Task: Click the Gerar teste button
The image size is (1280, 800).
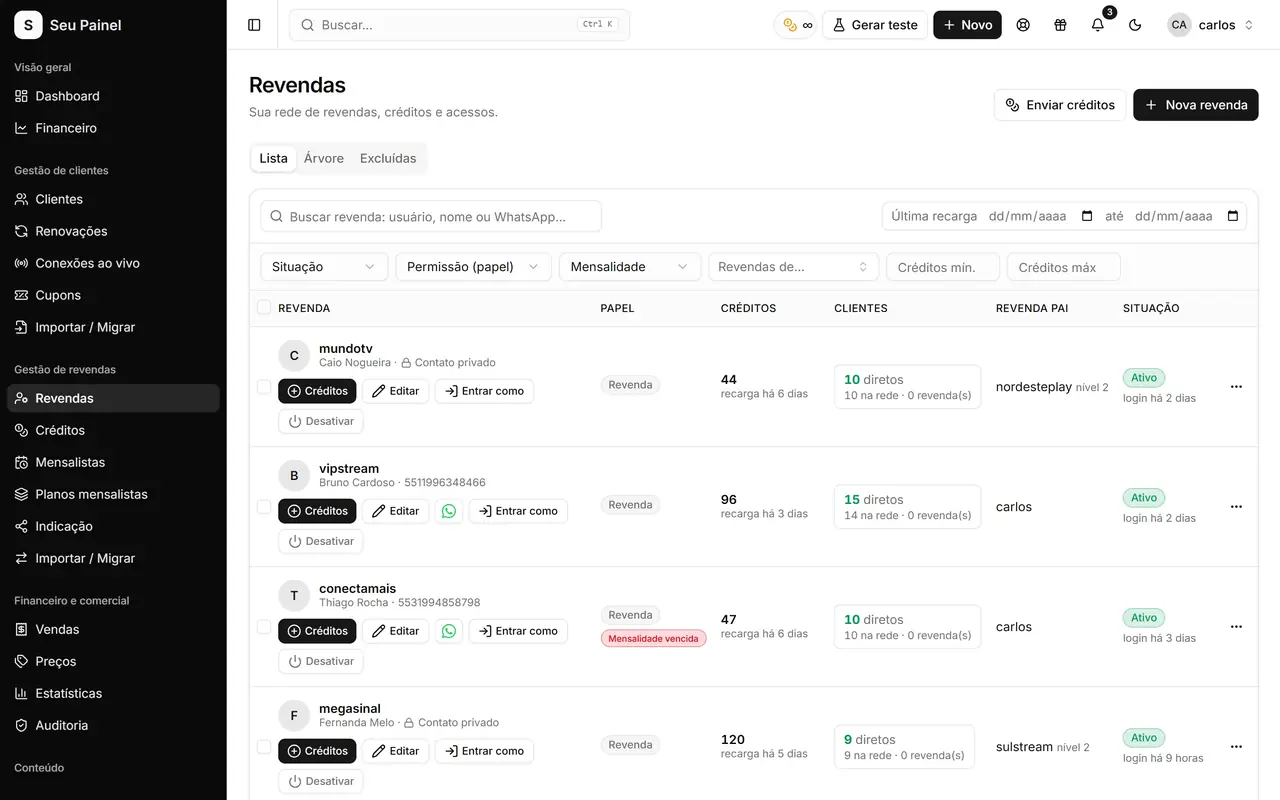Action: click(x=874, y=25)
